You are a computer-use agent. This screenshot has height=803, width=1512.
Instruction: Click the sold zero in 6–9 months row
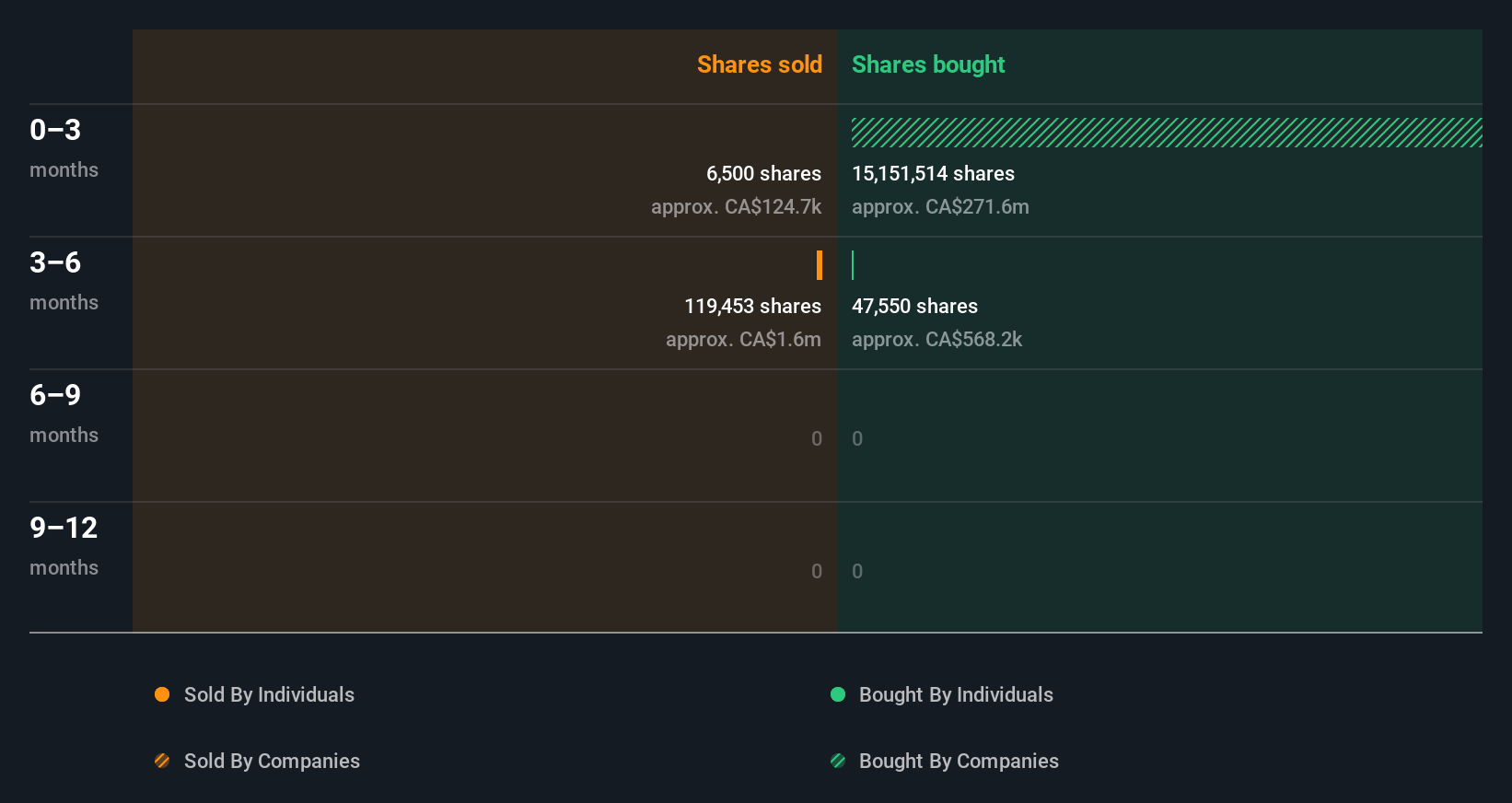click(x=817, y=438)
